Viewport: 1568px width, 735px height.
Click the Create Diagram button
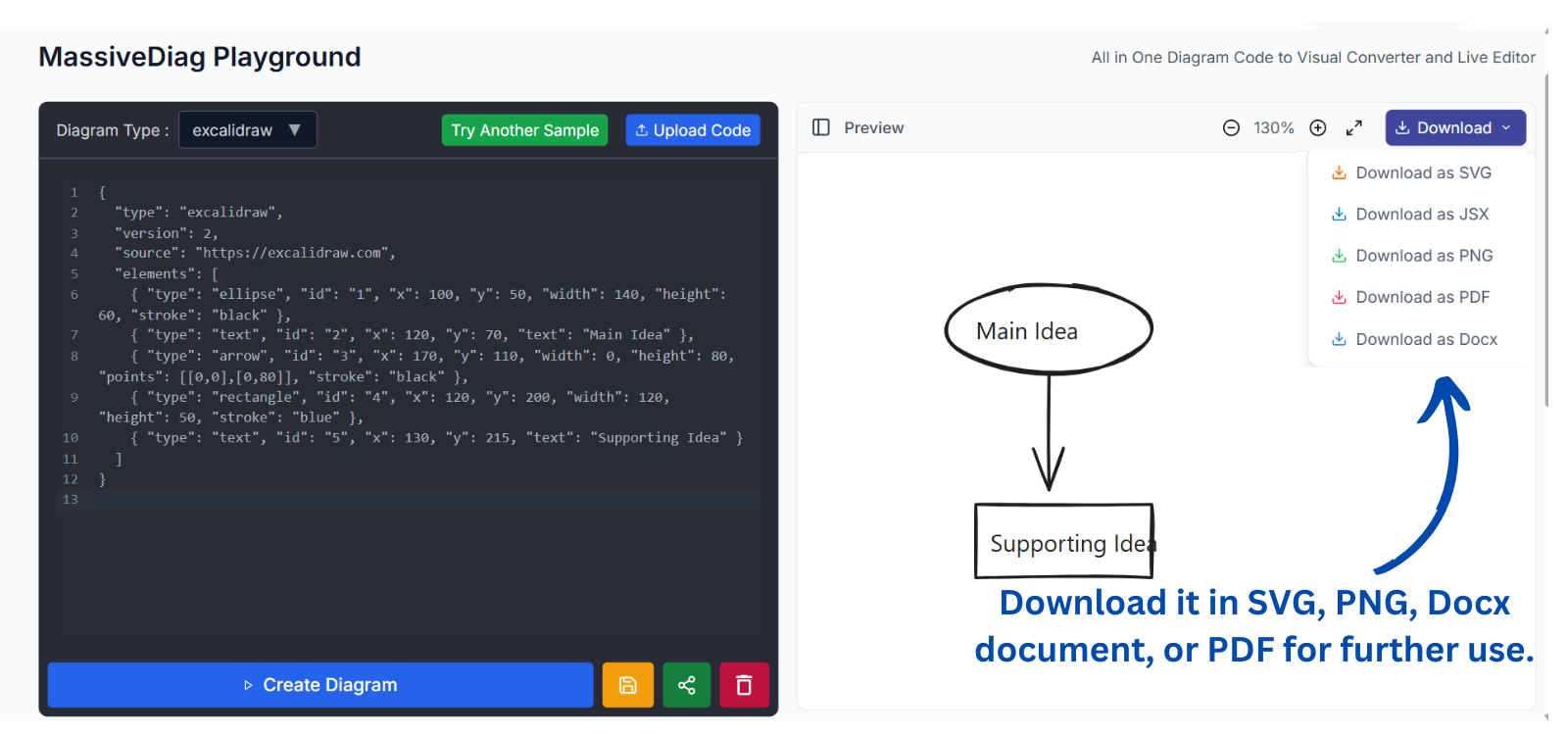(x=320, y=685)
